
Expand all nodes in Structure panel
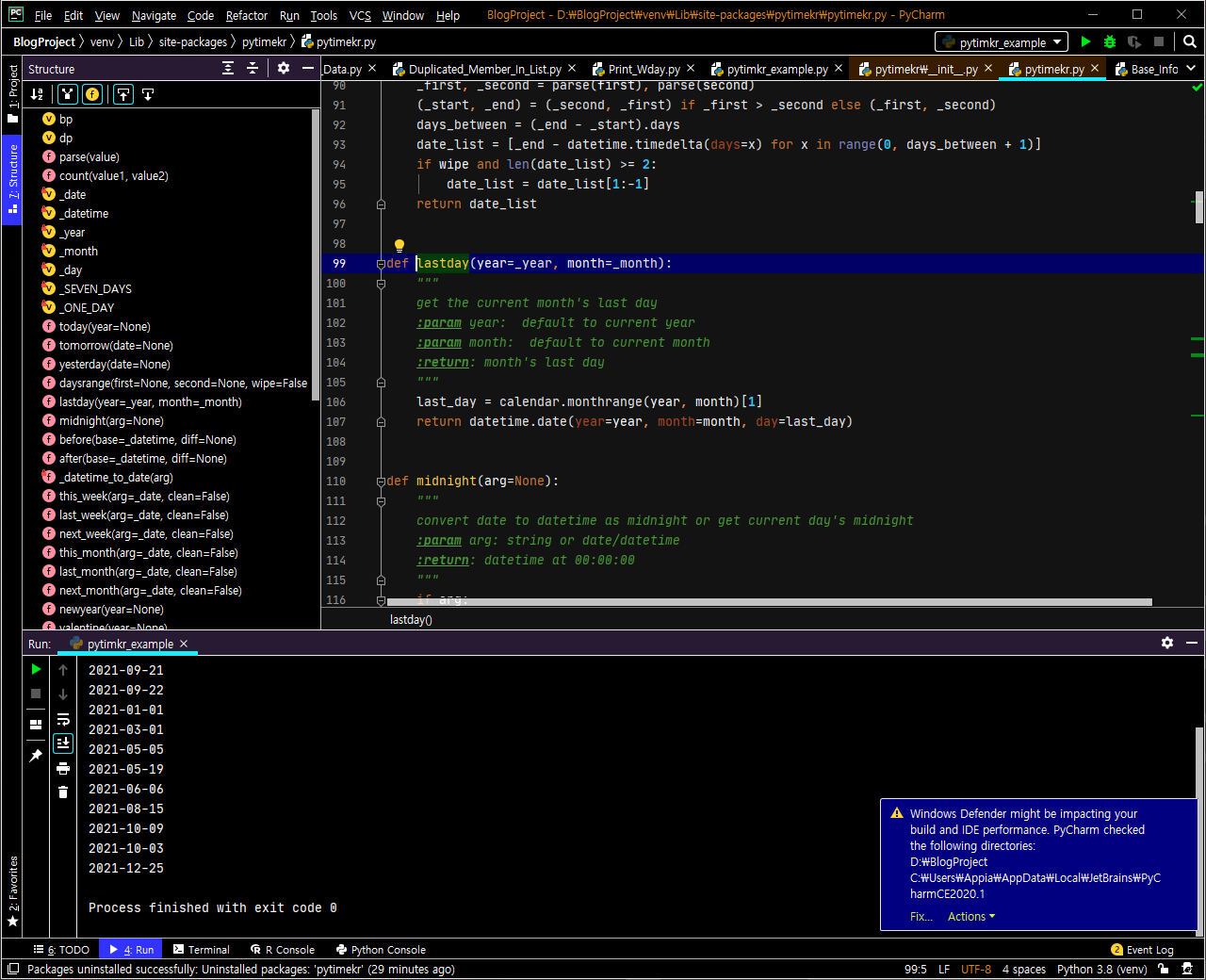pos(228,68)
